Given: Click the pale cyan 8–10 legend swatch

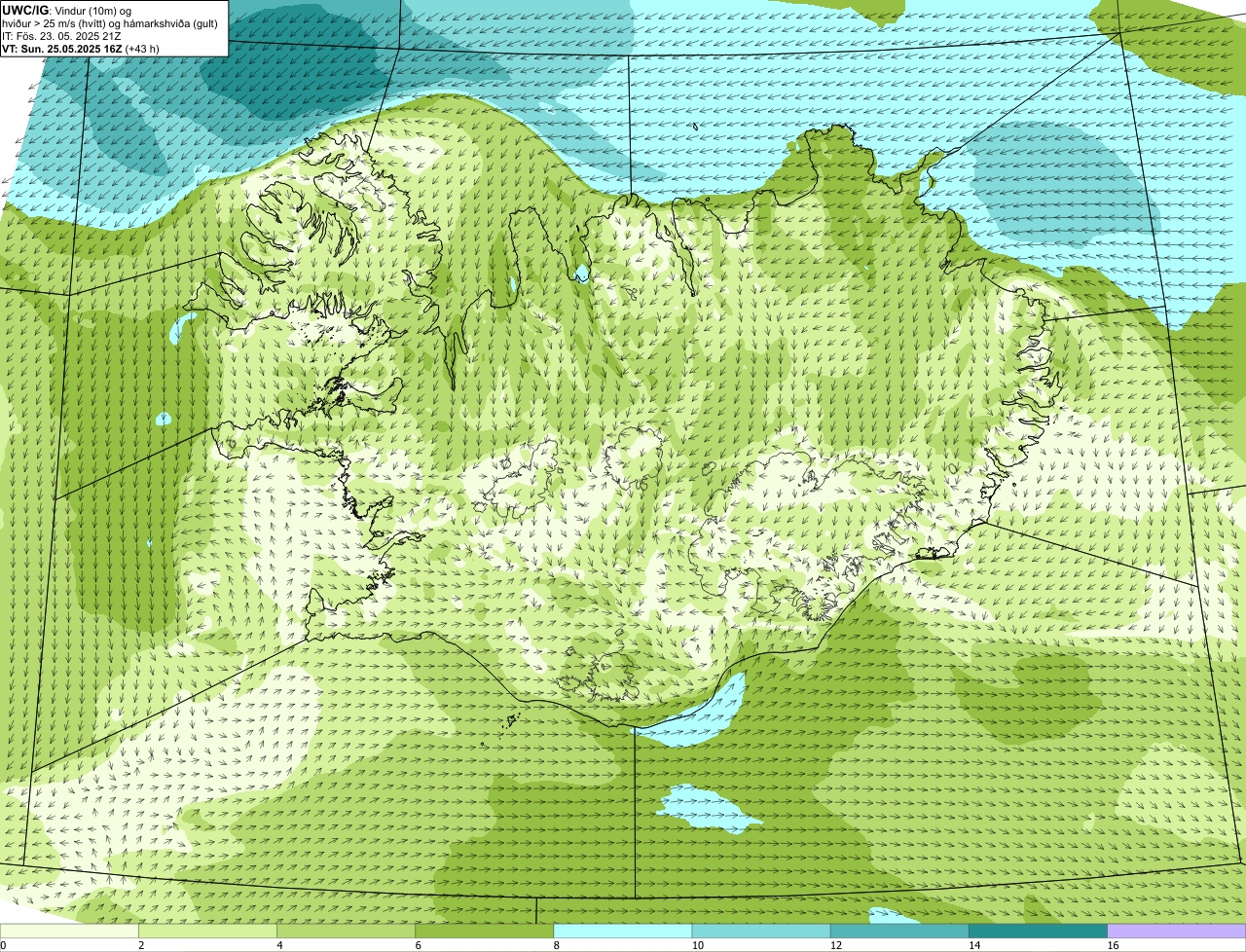Looking at the screenshot, I should (x=623, y=932).
